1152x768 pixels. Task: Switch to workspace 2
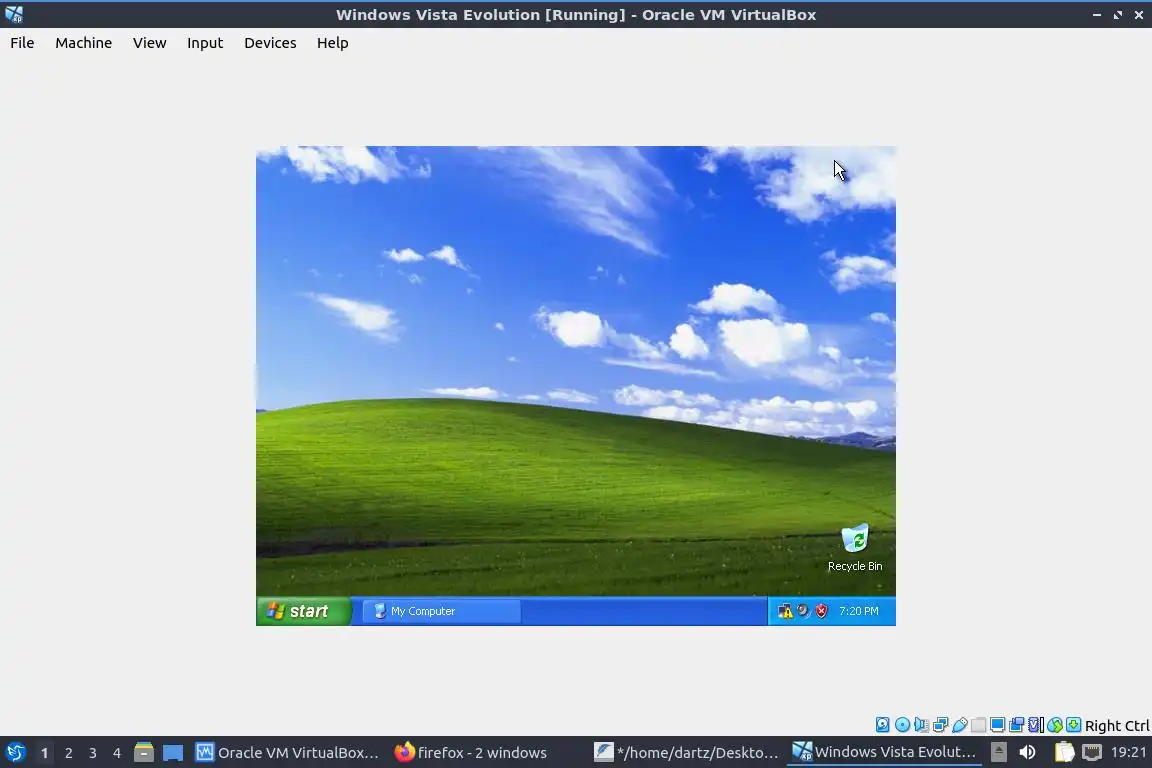click(x=68, y=753)
